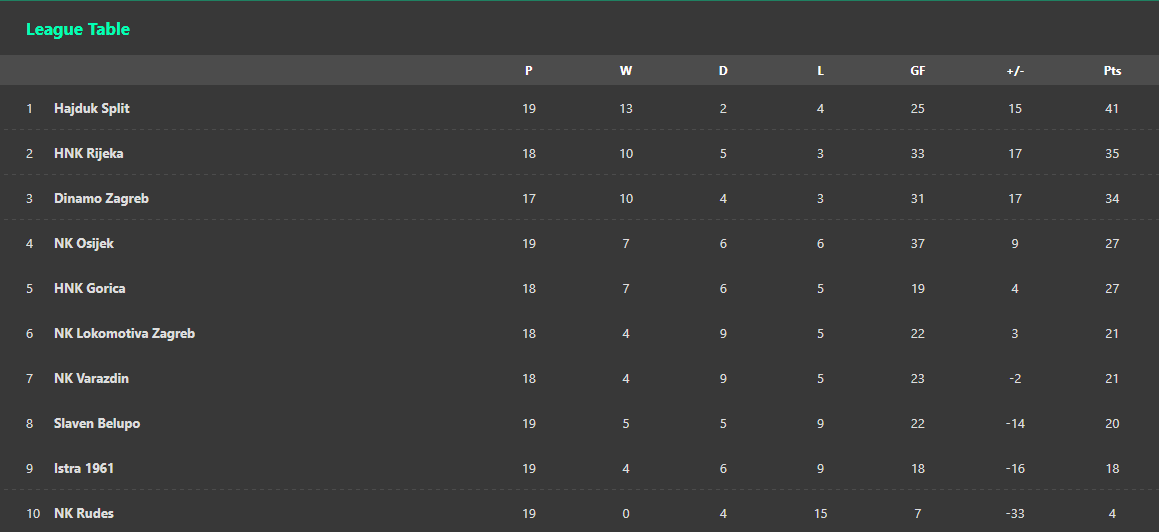Viewport: 1159px width, 532px height.
Task: Click the Pts column header
Action: pos(1112,71)
